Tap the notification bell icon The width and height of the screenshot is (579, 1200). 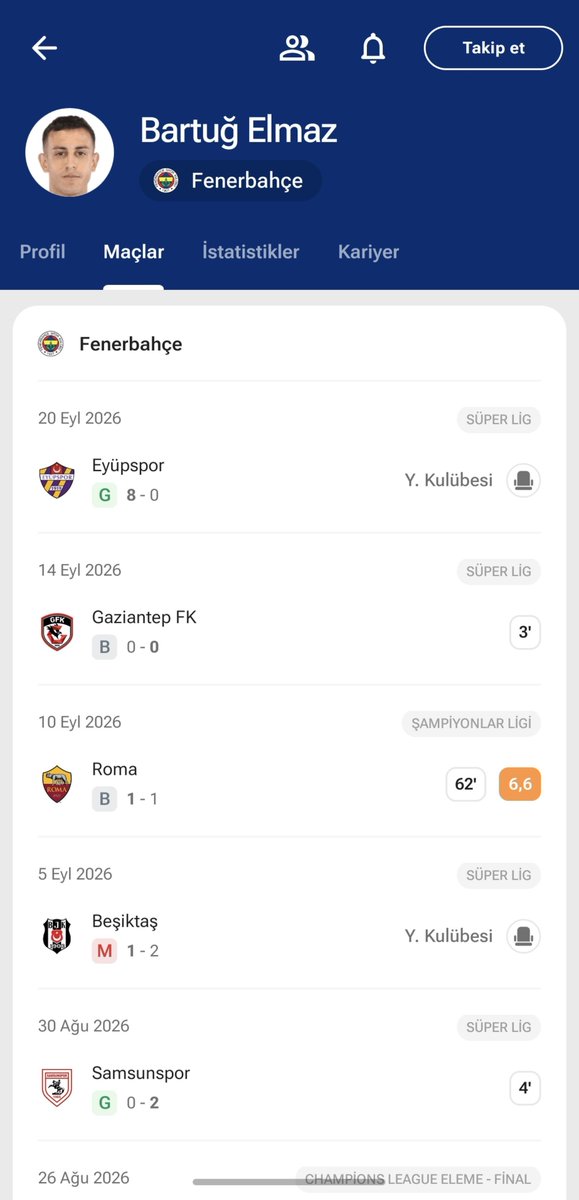(x=373, y=48)
